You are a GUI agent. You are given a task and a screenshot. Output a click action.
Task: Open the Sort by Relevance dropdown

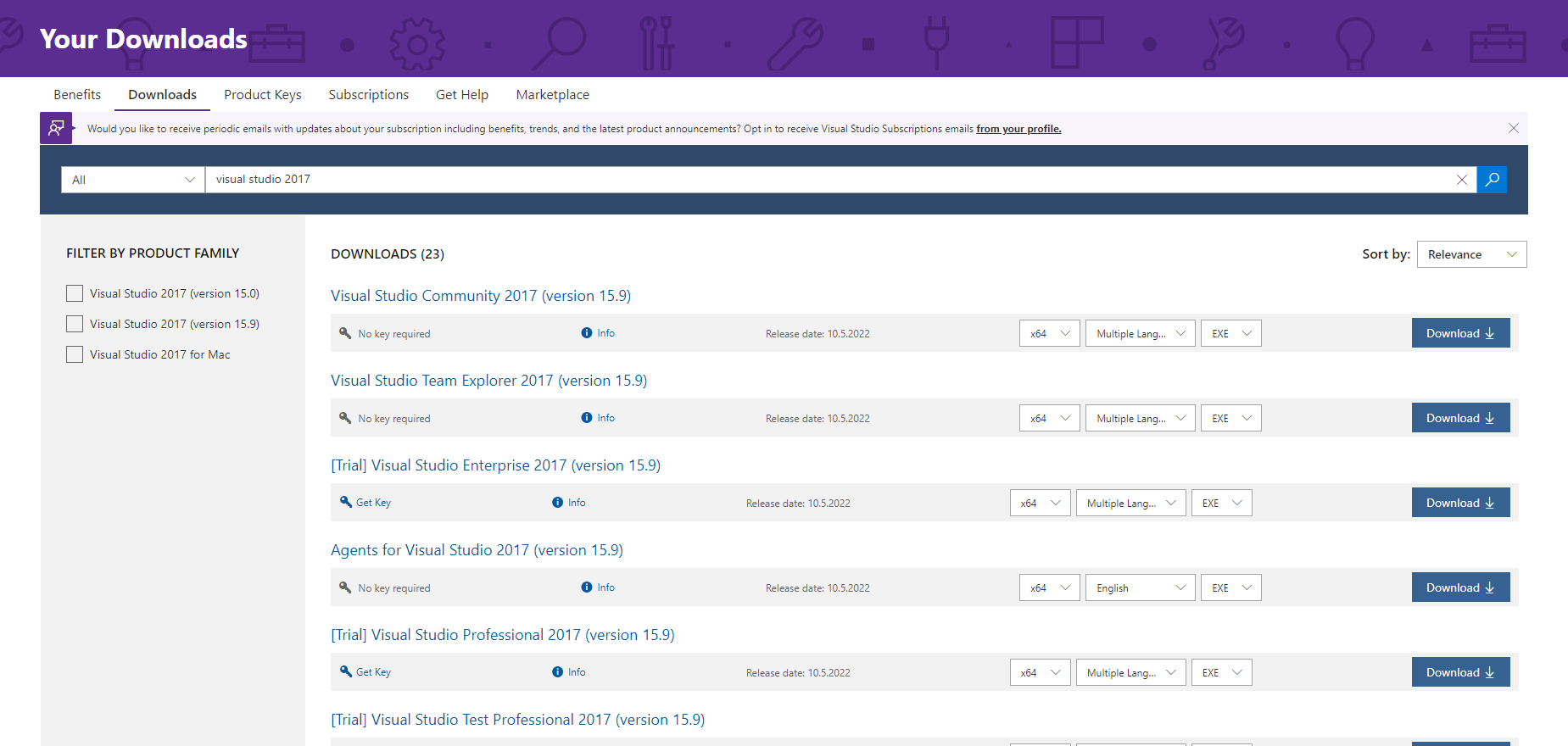1471,254
